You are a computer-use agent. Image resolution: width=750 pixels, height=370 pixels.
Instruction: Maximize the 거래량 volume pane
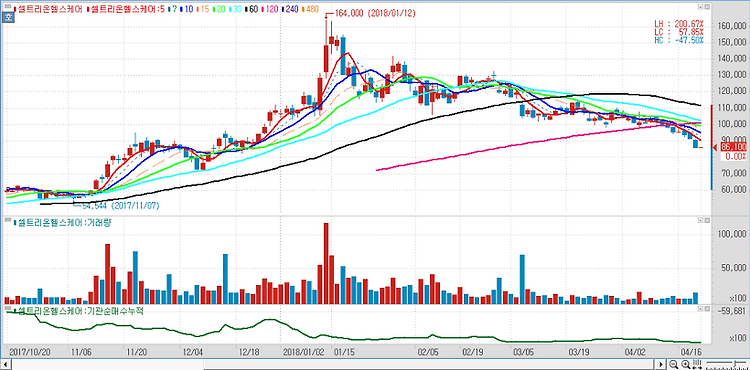pyautogui.click(x=700, y=221)
